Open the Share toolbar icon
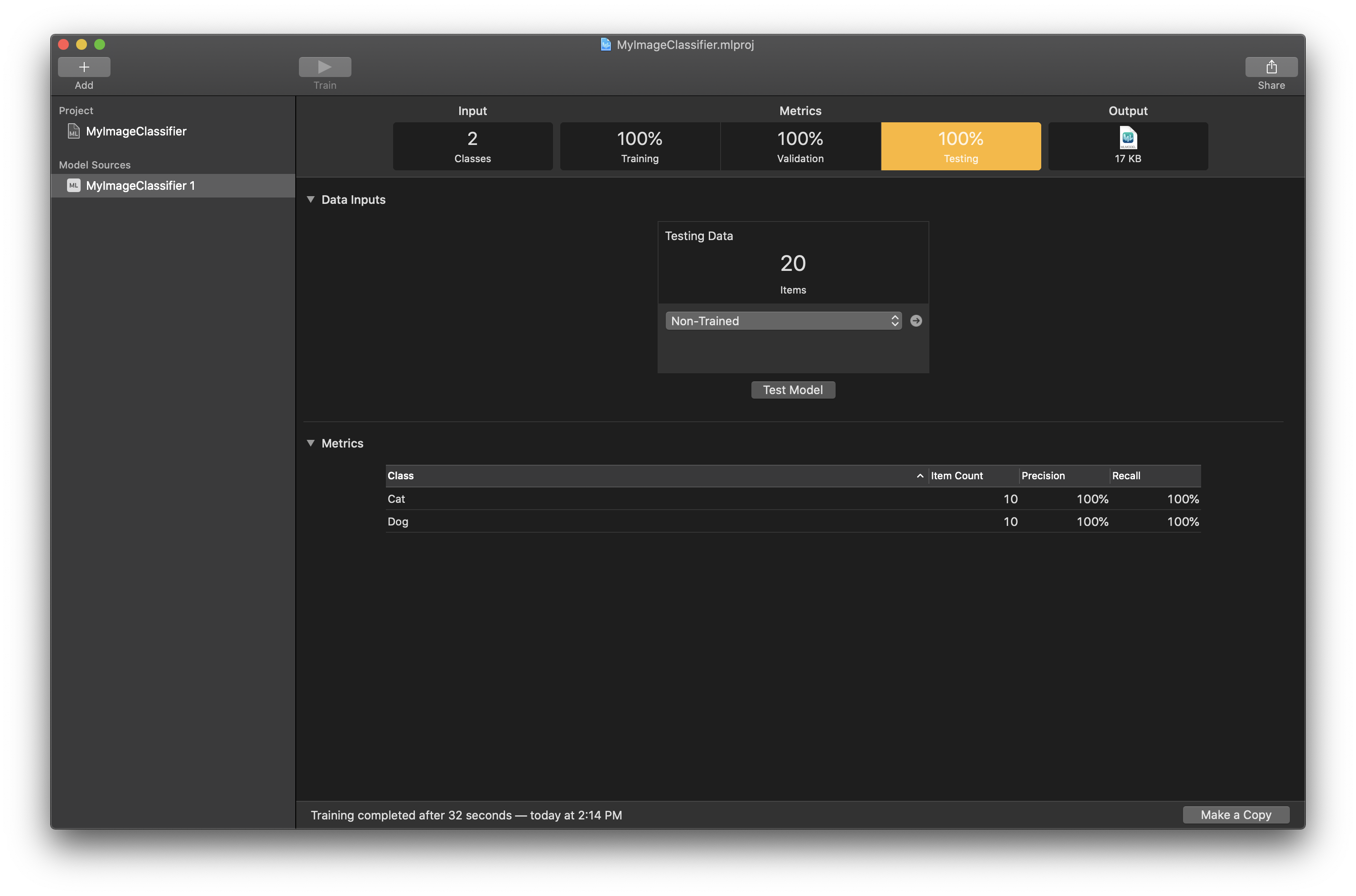Viewport: 1356px width, 896px height. pyautogui.click(x=1271, y=67)
